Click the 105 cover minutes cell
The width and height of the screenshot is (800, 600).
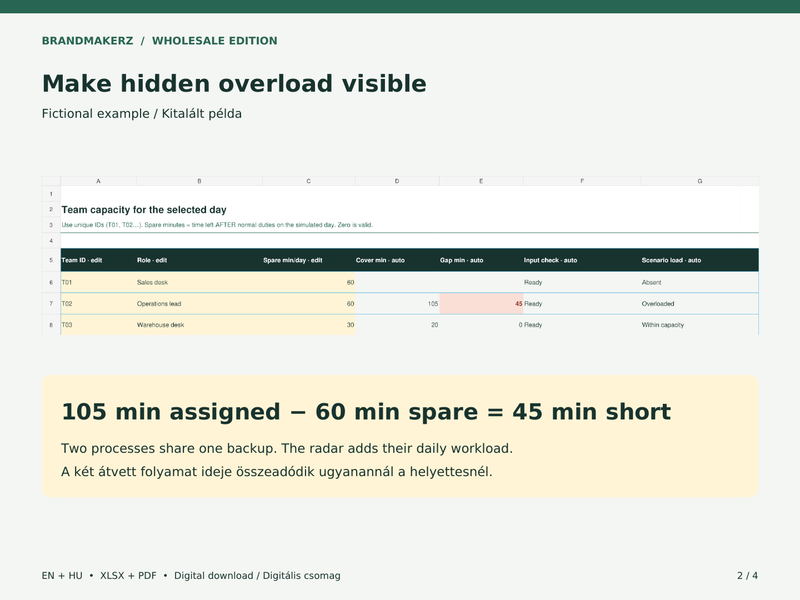tap(397, 304)
